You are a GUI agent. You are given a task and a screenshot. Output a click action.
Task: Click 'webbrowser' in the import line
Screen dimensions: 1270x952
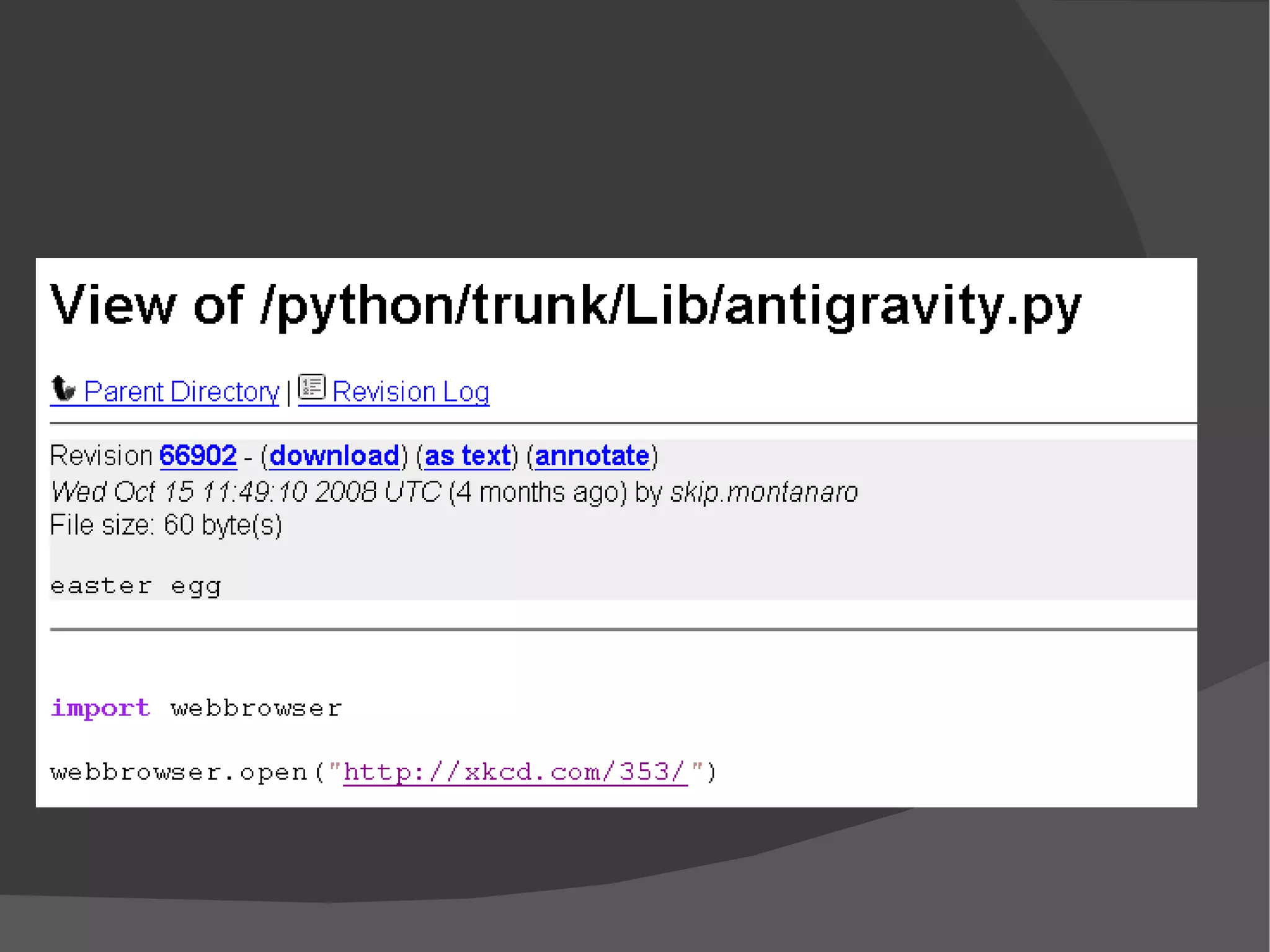[256, 708]
